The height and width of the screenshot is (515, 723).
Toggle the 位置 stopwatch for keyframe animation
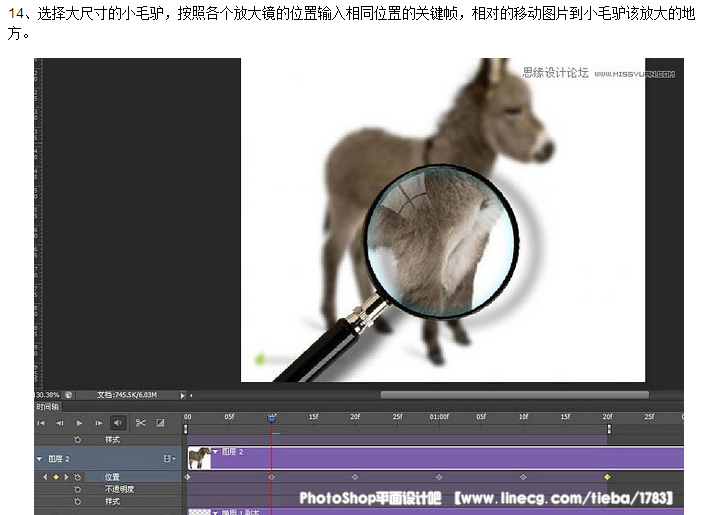click(77, 477)
